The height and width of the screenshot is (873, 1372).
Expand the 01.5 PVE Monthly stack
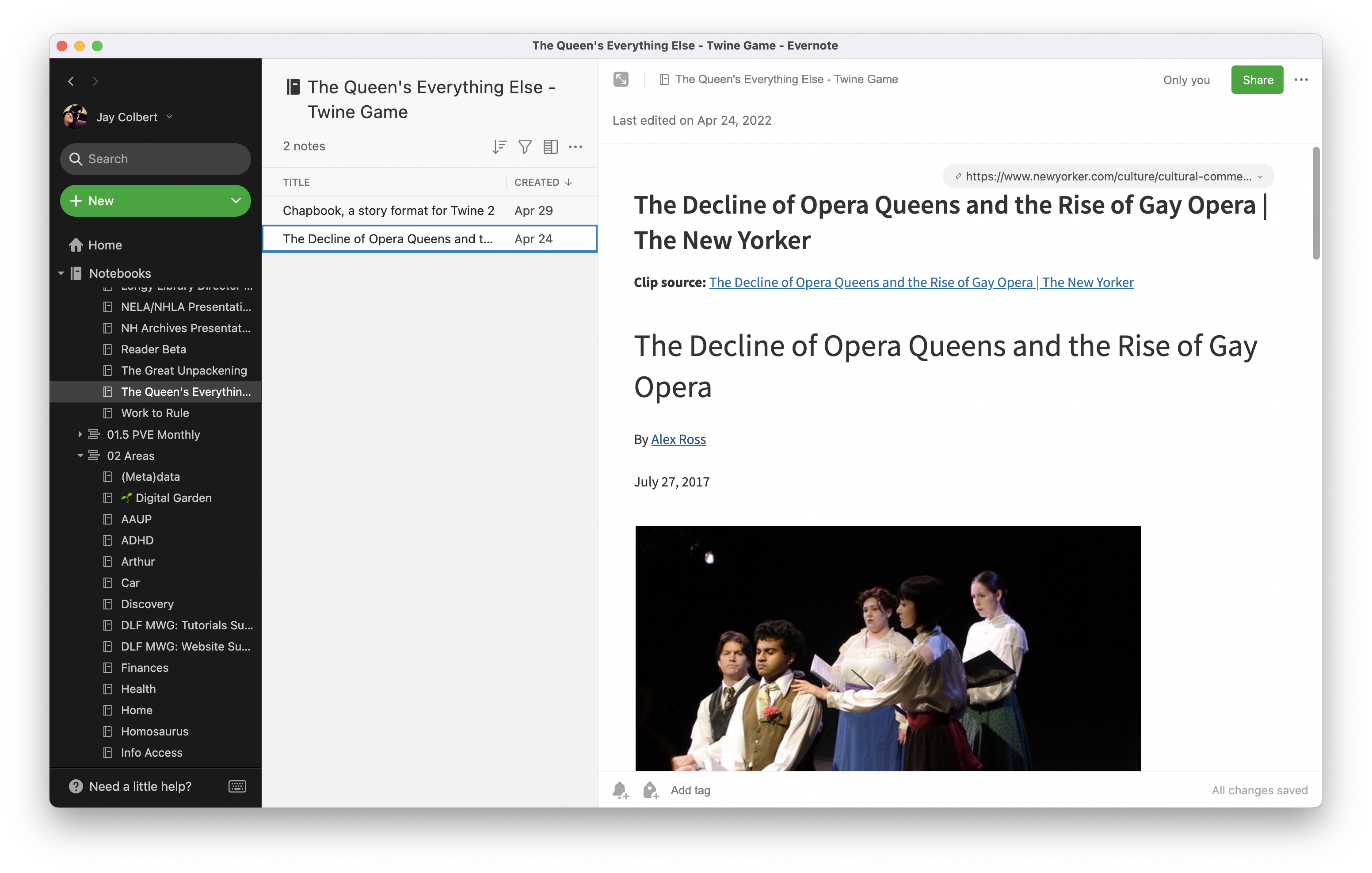click(80, 434)
